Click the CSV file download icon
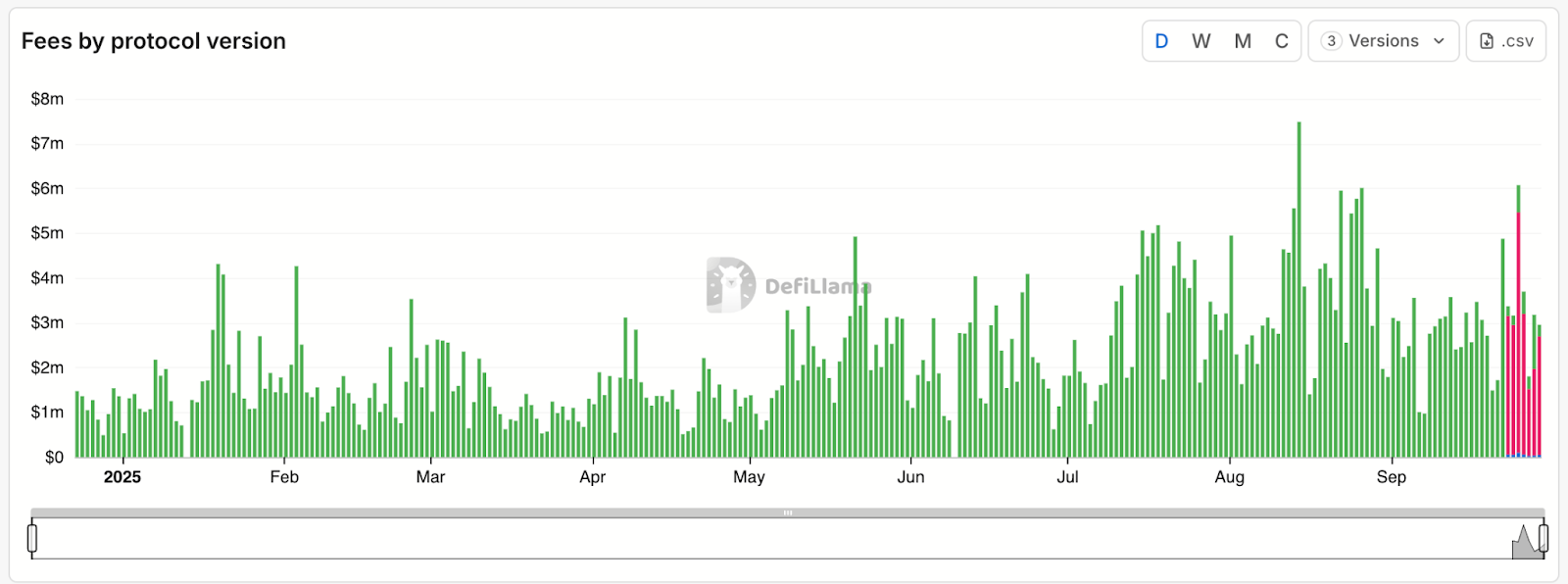Image resolution: width=1568 pixels, height=584 pixels. (x=1487, y=41)
